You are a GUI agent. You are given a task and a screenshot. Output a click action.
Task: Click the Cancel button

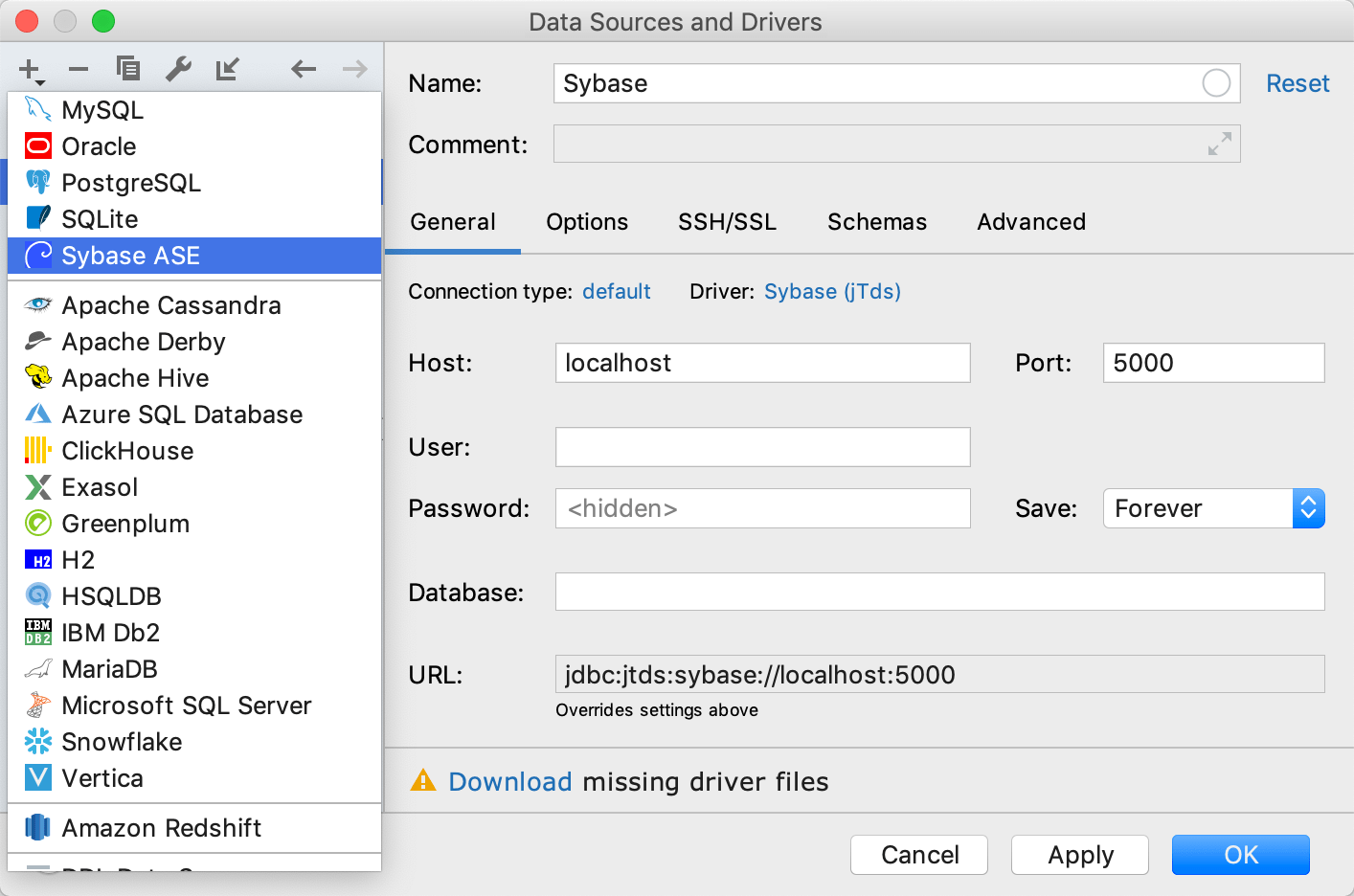point(919,855)
